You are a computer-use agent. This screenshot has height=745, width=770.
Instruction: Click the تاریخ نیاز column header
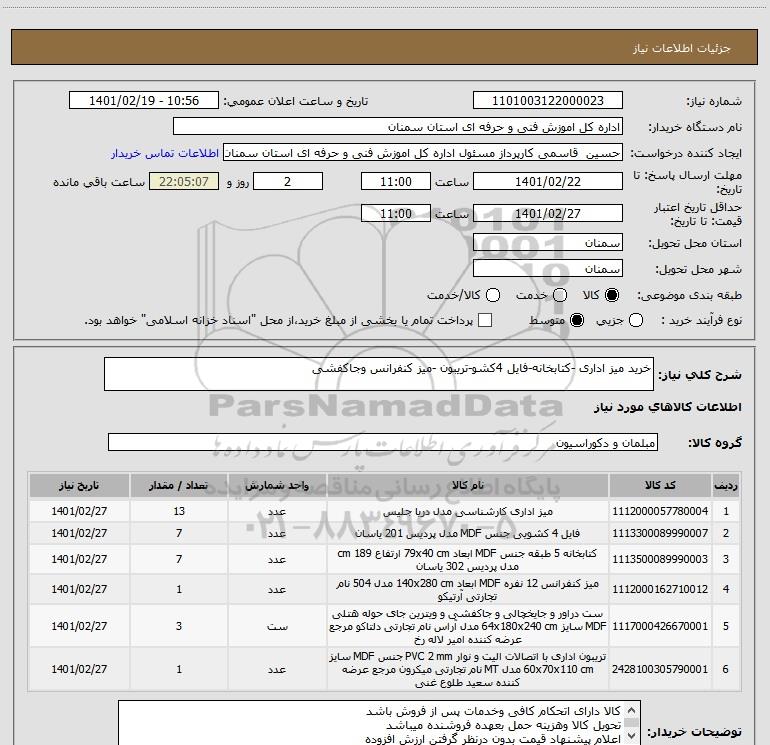tap(79, 485)
